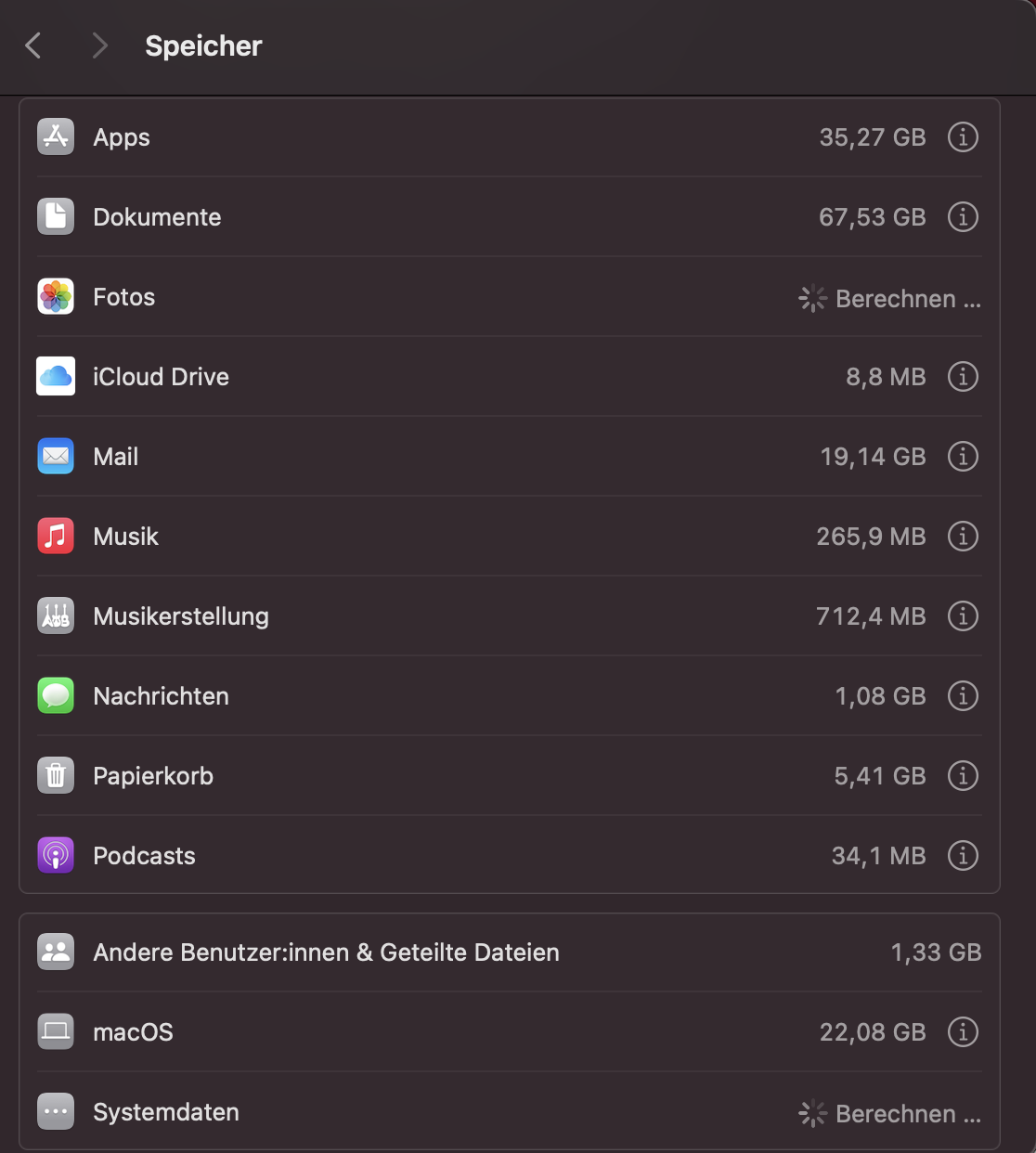Click the Musik note icon
Image resolution: width=1036 pixels, height=1153 pixels.
[x=56, y=537]
